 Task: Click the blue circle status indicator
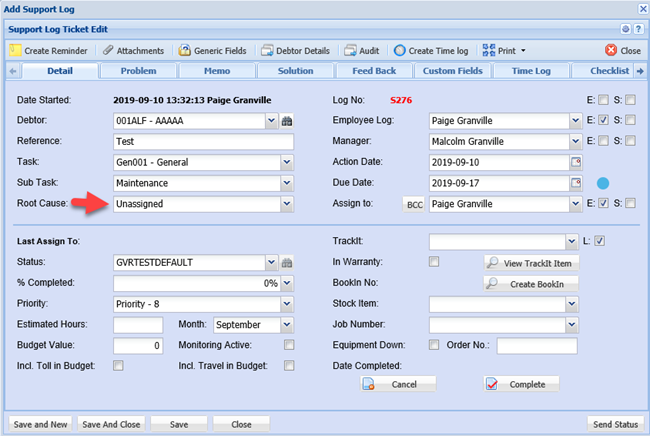click(x=603, y=183)
